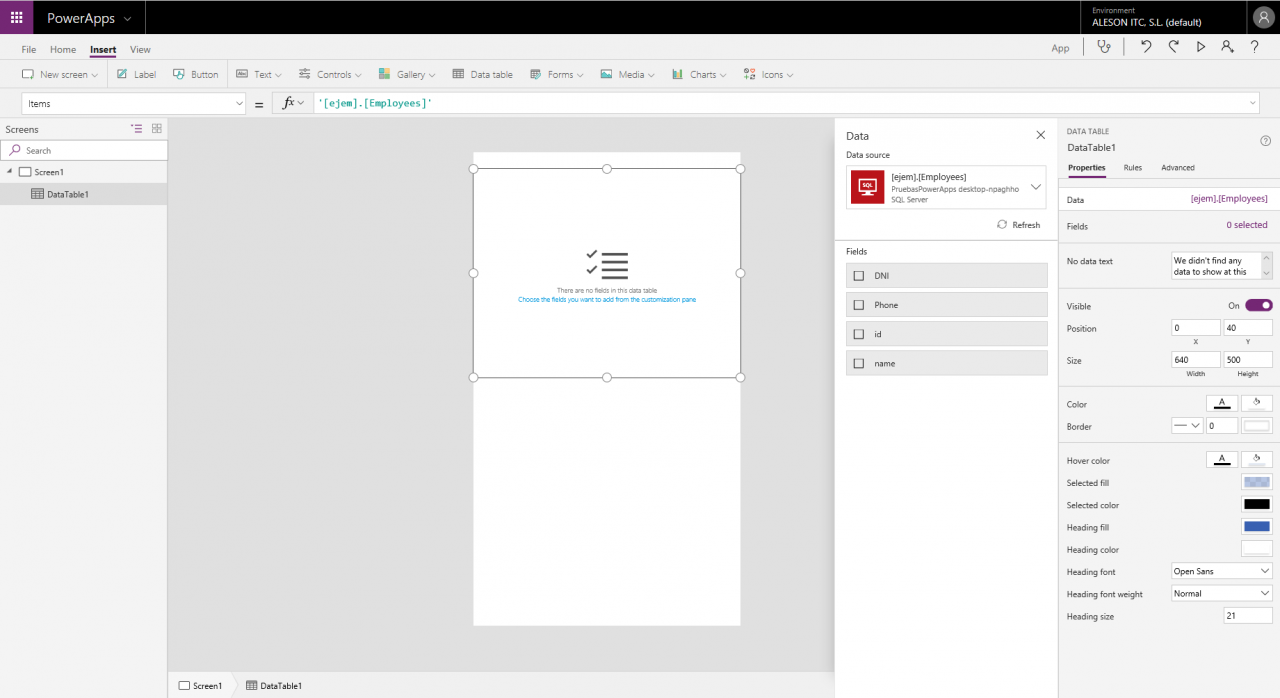Open the Data source dropdown
Viewport: 1280px width, 698px height.
pos(1036,187)
